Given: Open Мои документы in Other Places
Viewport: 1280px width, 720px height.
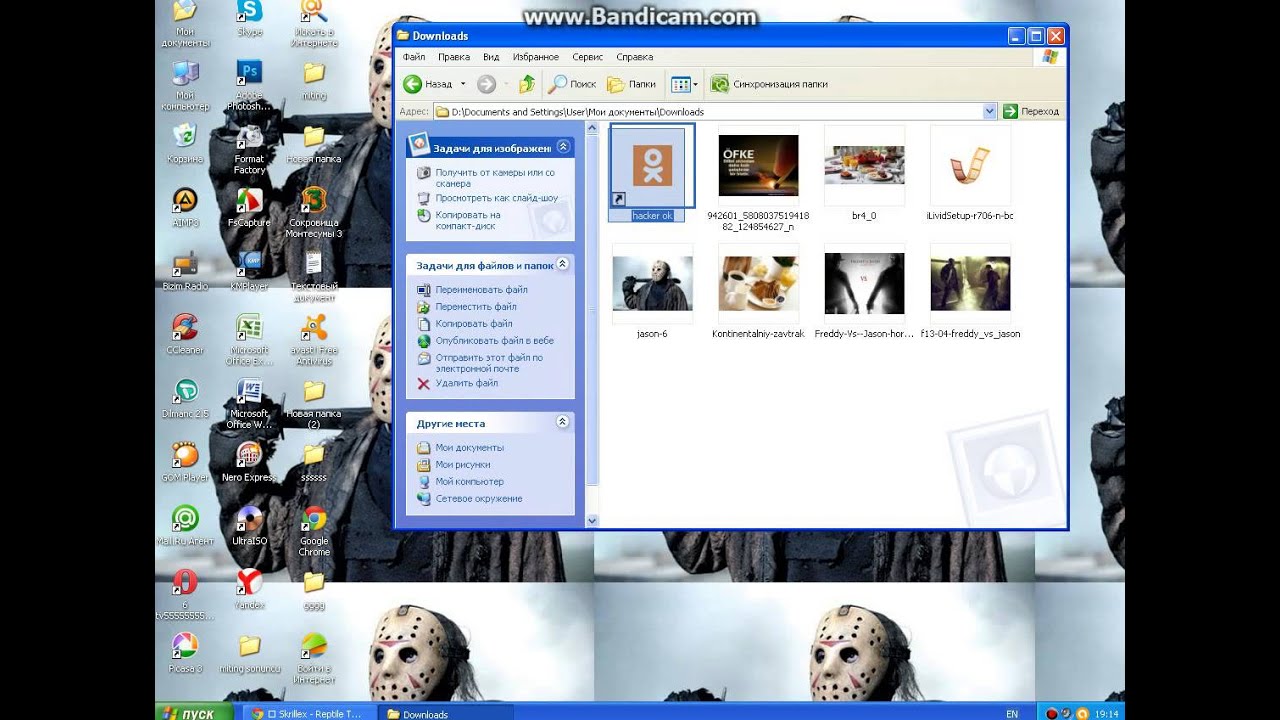Looking at the screenshot, I should [x=469, y=448].
